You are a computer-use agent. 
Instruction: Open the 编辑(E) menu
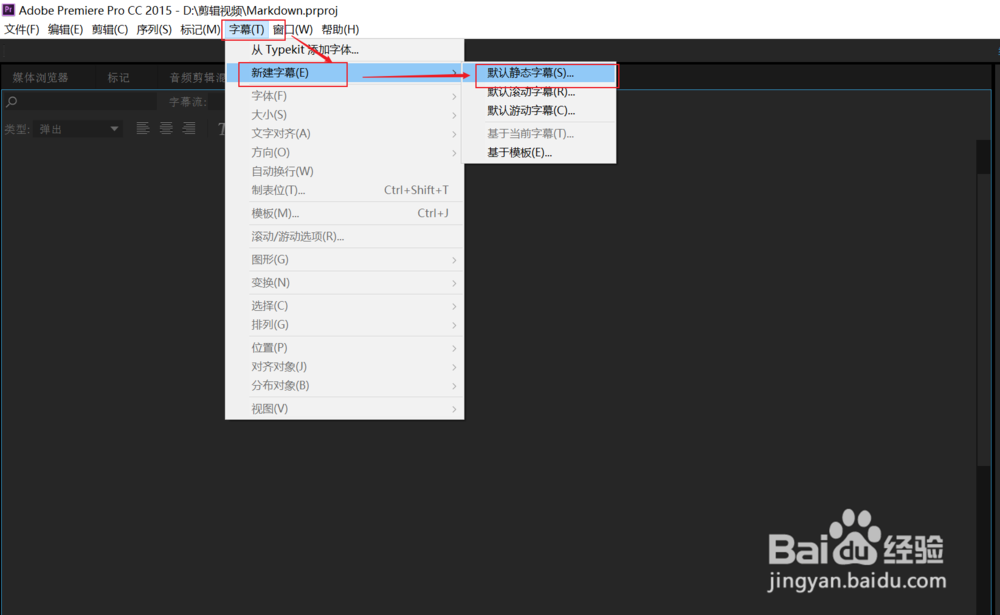pos(66,29)
